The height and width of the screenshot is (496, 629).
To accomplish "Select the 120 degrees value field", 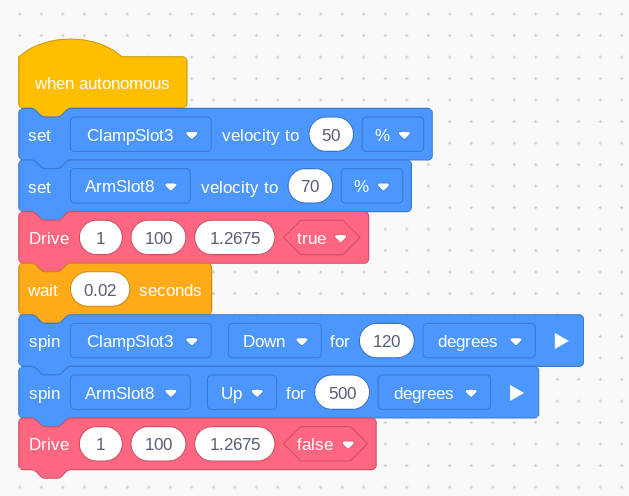I will (387, 341).
